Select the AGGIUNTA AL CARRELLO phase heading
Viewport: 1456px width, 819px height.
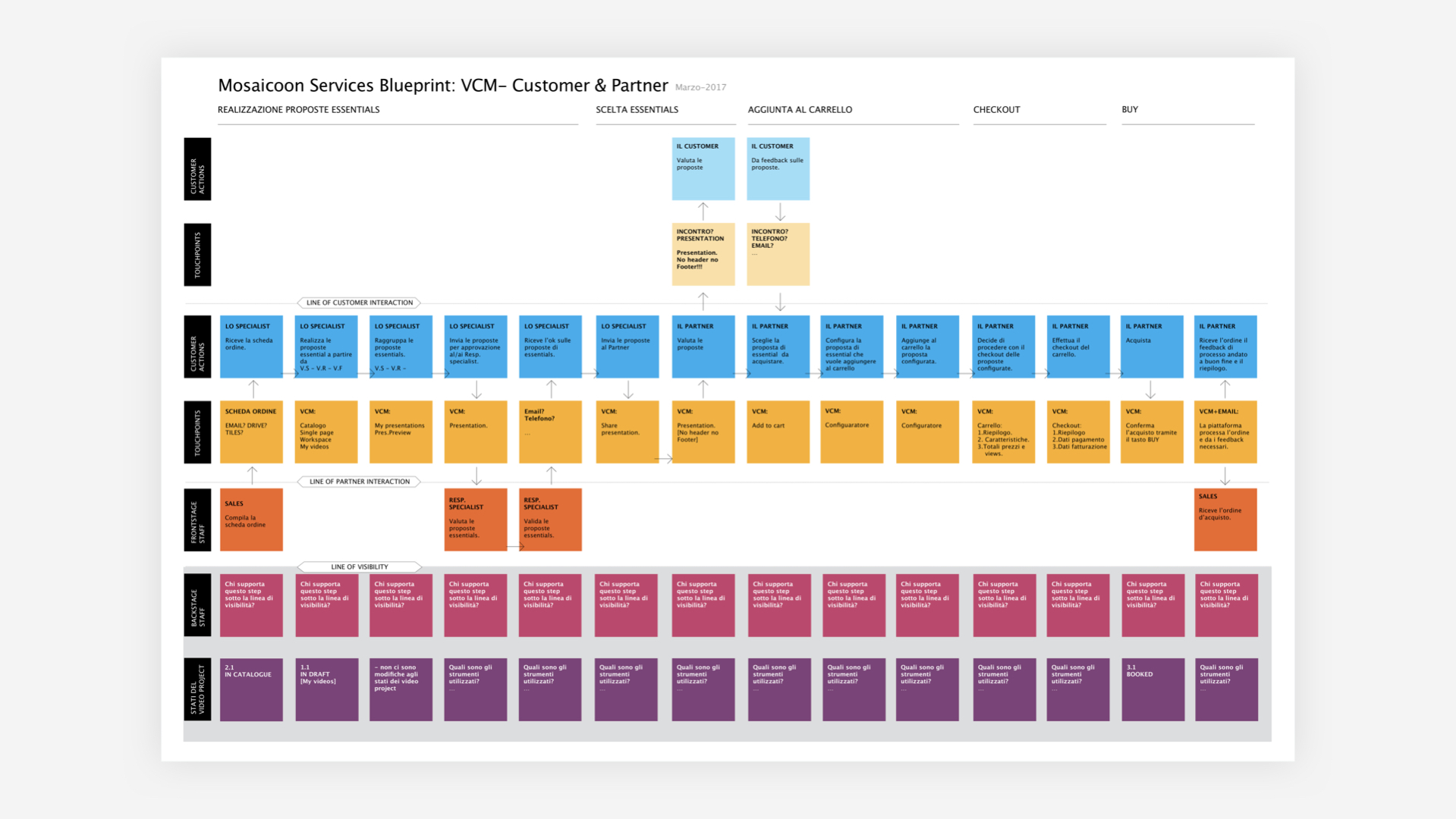(800, 109)
